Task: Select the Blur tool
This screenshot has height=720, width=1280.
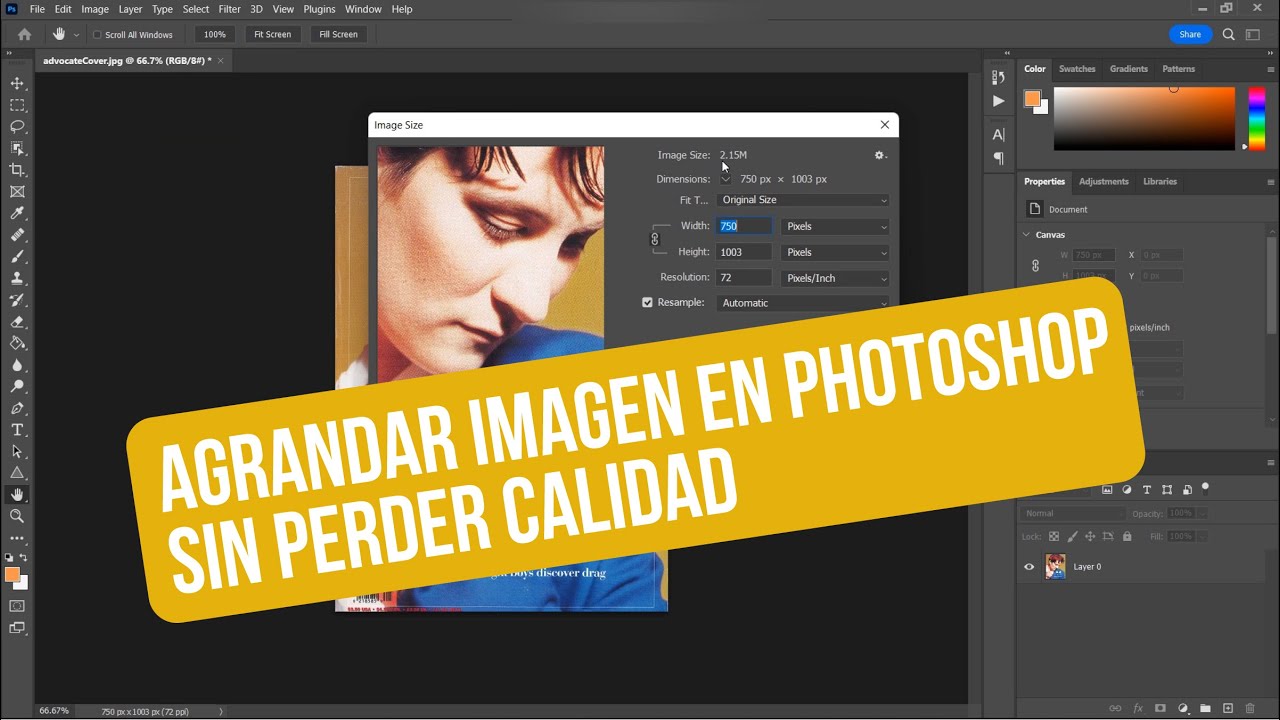Action: [17, 365]
